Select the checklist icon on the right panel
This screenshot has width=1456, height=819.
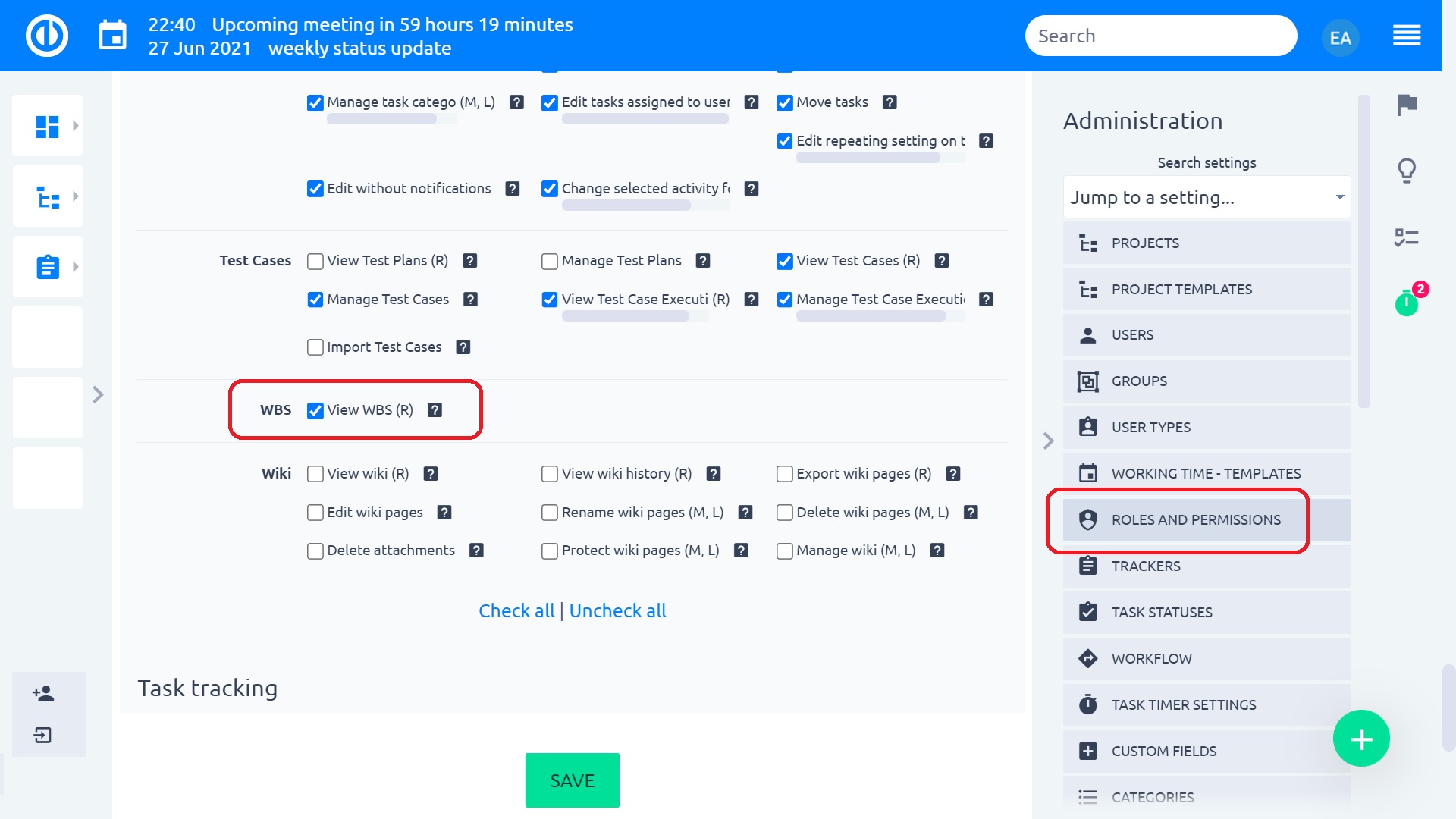click(1407, 237)
